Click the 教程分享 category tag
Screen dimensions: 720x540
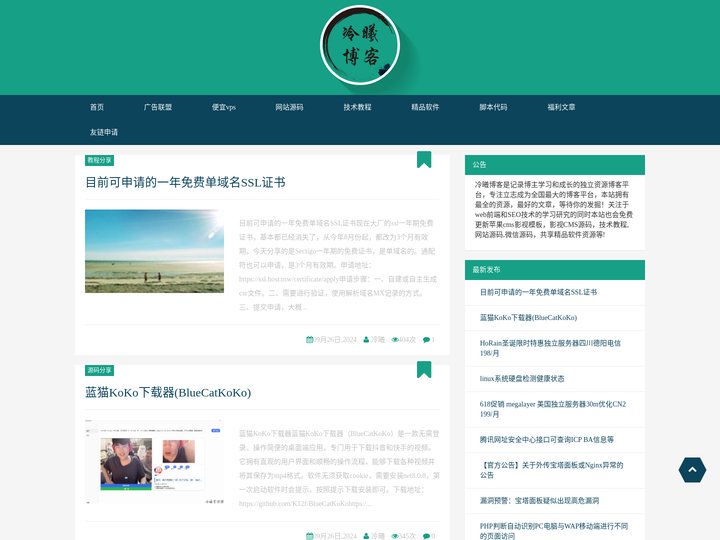pos(99,160)
